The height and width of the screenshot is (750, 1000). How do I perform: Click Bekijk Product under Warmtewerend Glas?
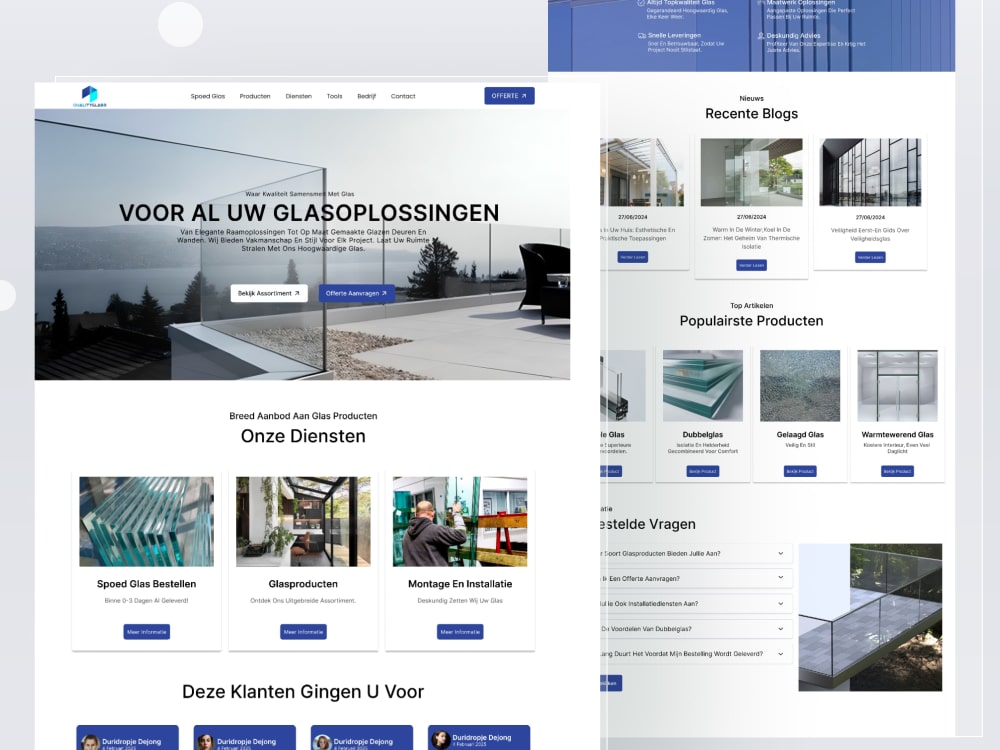click(x=897, y=471)
